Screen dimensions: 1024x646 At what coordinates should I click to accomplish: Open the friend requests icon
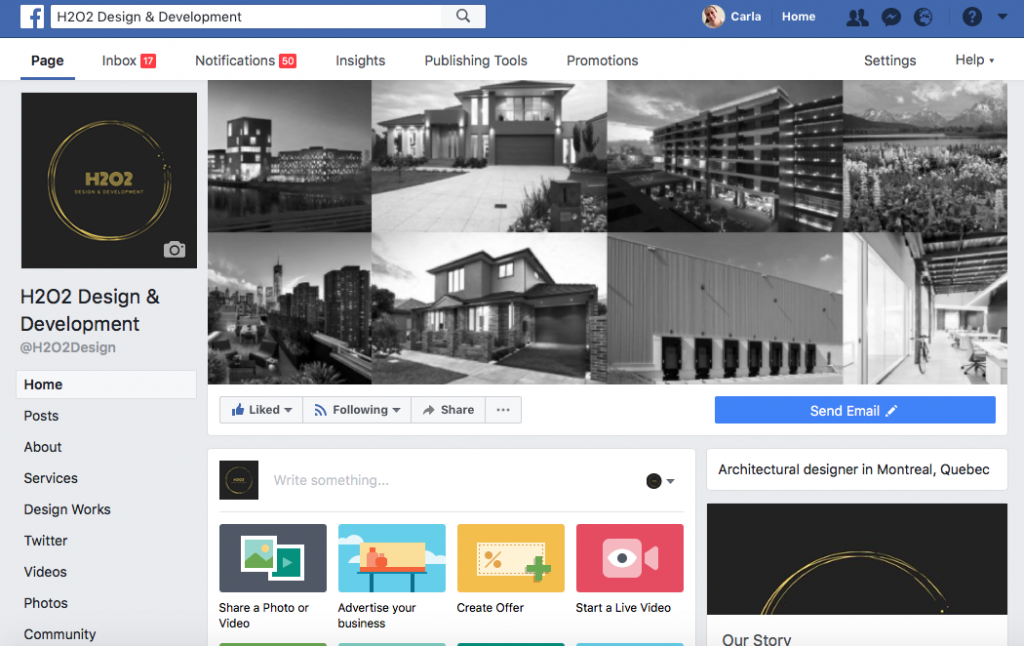tap(857, 17)
